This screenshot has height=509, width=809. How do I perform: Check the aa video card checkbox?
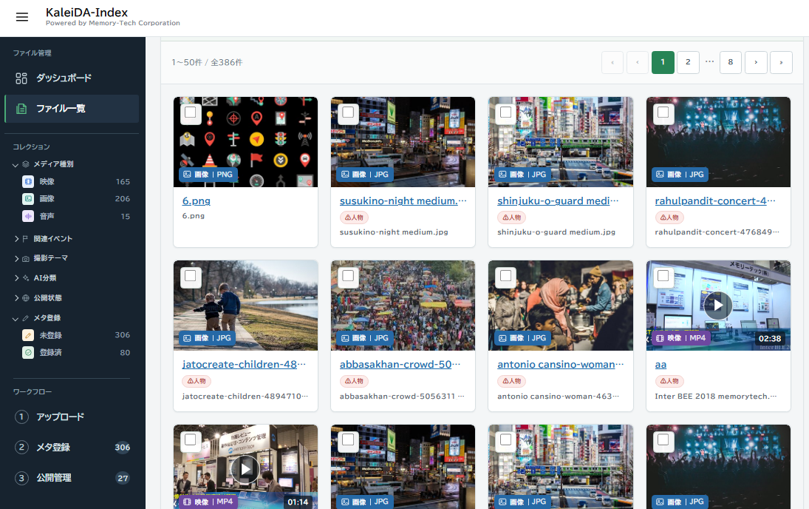[664, 276]
